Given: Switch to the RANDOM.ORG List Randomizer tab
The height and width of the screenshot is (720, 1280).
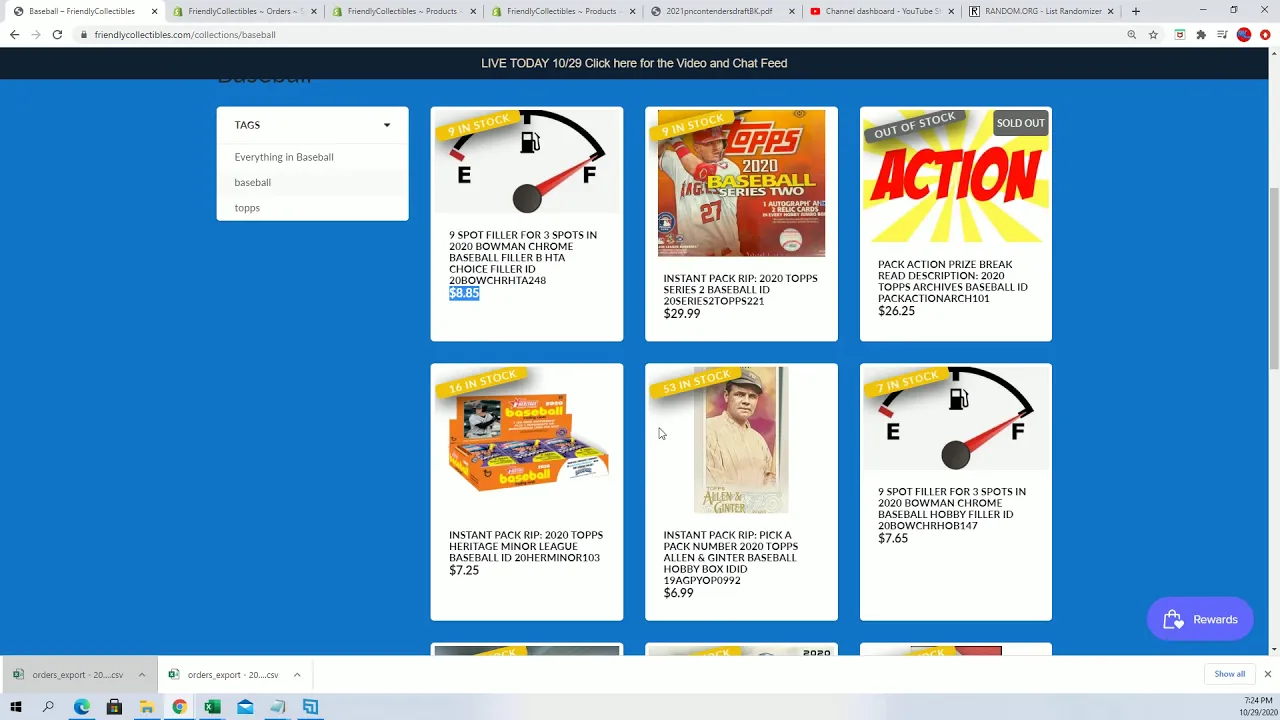Looking at the screenshot, I should 1042,11.
